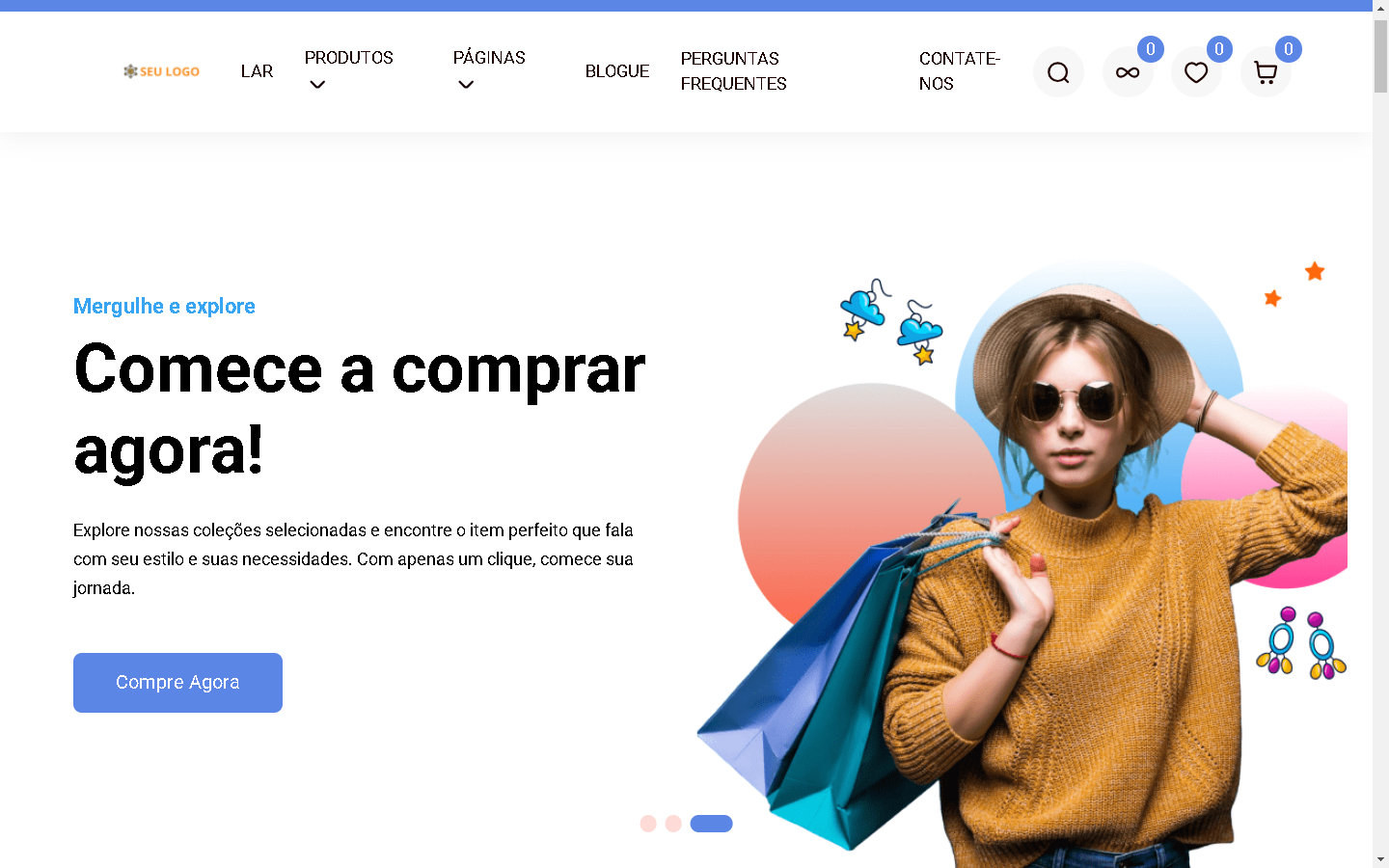This screenshot has width=1389, height=868.
Task: Click the compare count badge
Action: pyautogui.click(x=1151, y=49)
